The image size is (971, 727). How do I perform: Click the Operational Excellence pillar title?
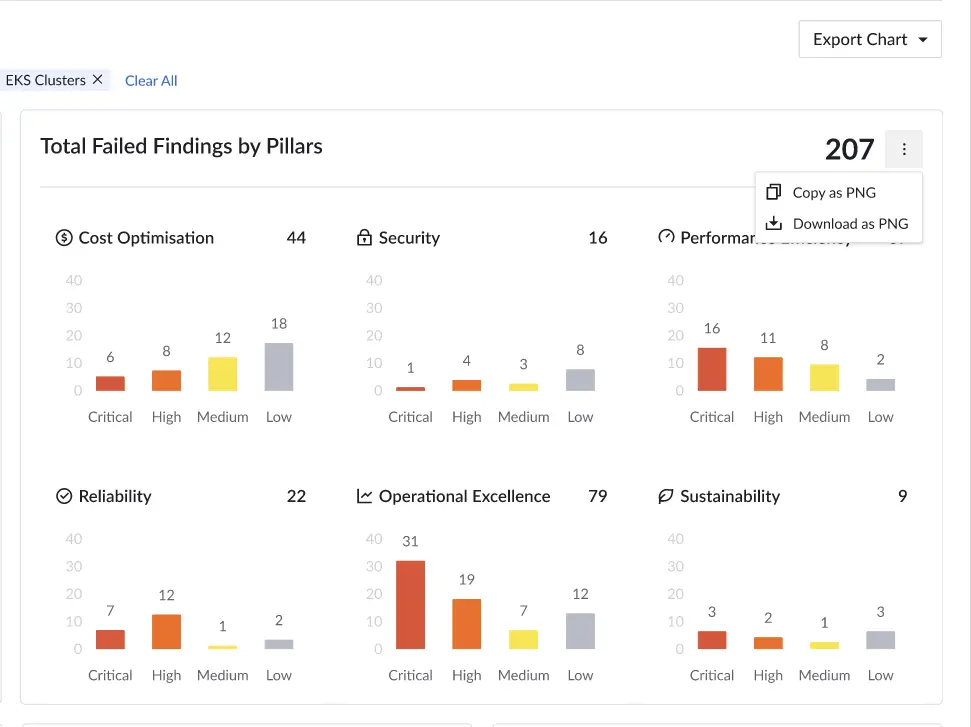(x=464, y=496)
